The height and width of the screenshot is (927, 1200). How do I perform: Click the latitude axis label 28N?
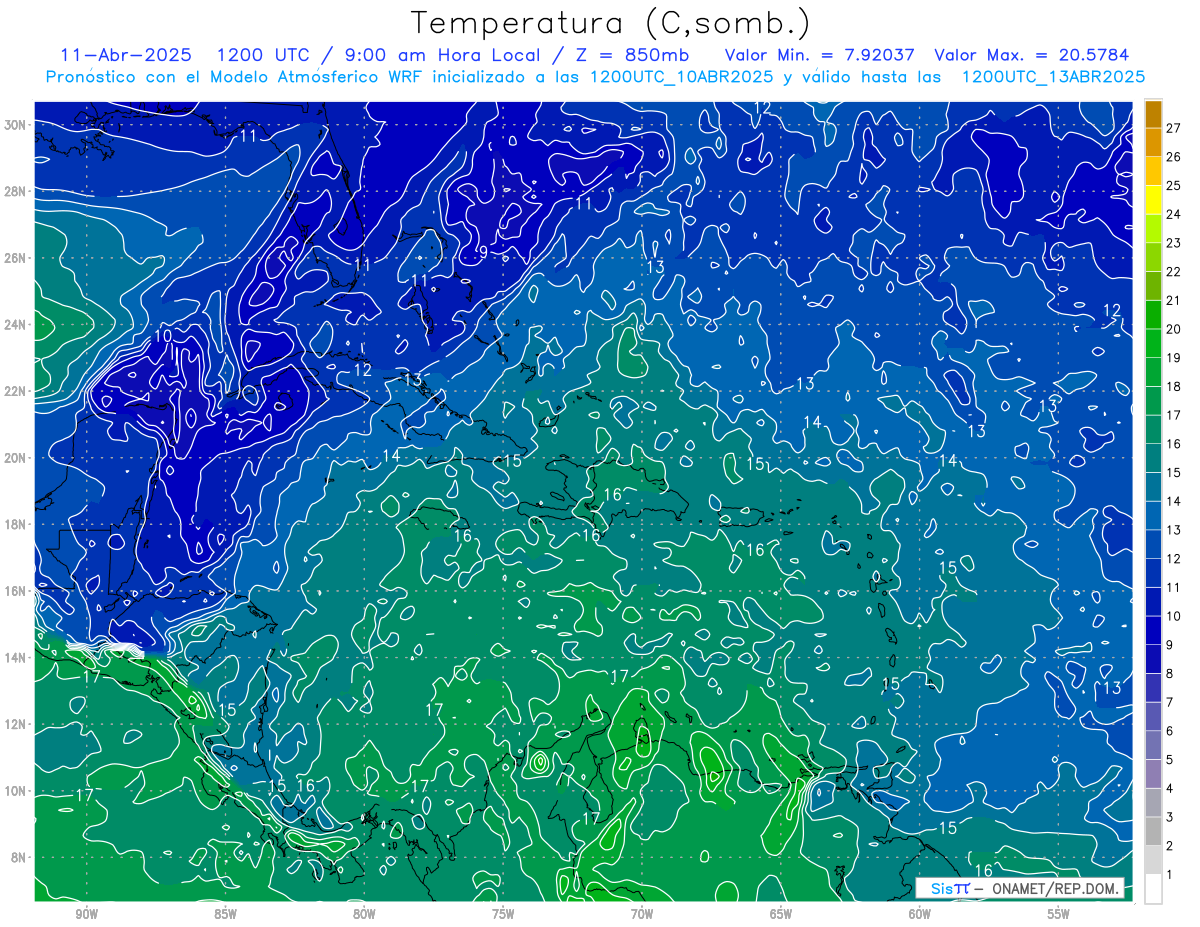coord(16,191)
